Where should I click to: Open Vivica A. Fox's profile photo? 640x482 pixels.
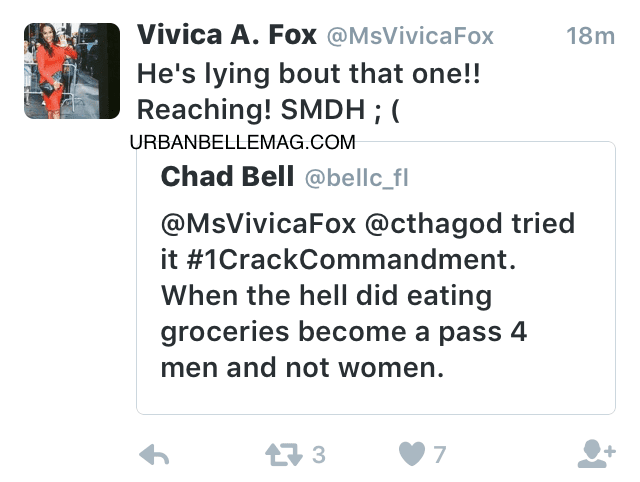tap(72, 71)
